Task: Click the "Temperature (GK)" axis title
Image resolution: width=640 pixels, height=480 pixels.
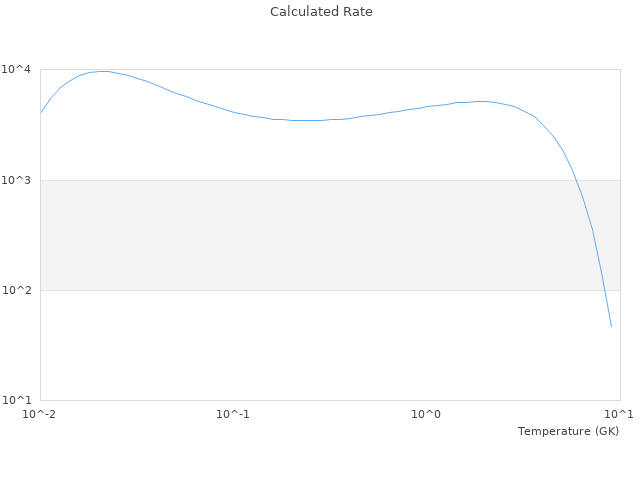Action: coord(568,431)
